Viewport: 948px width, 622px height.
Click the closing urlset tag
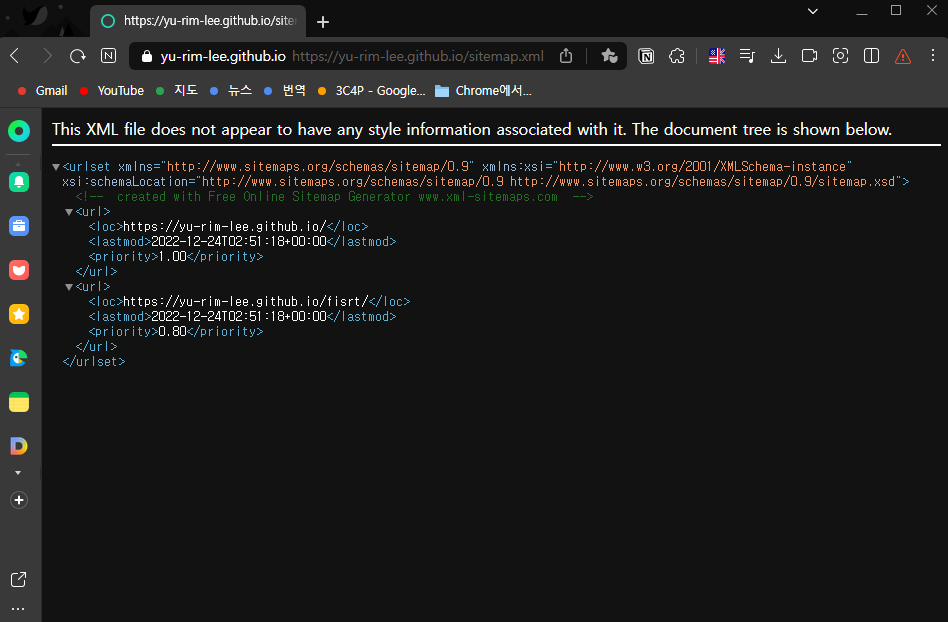coord(94,361)
